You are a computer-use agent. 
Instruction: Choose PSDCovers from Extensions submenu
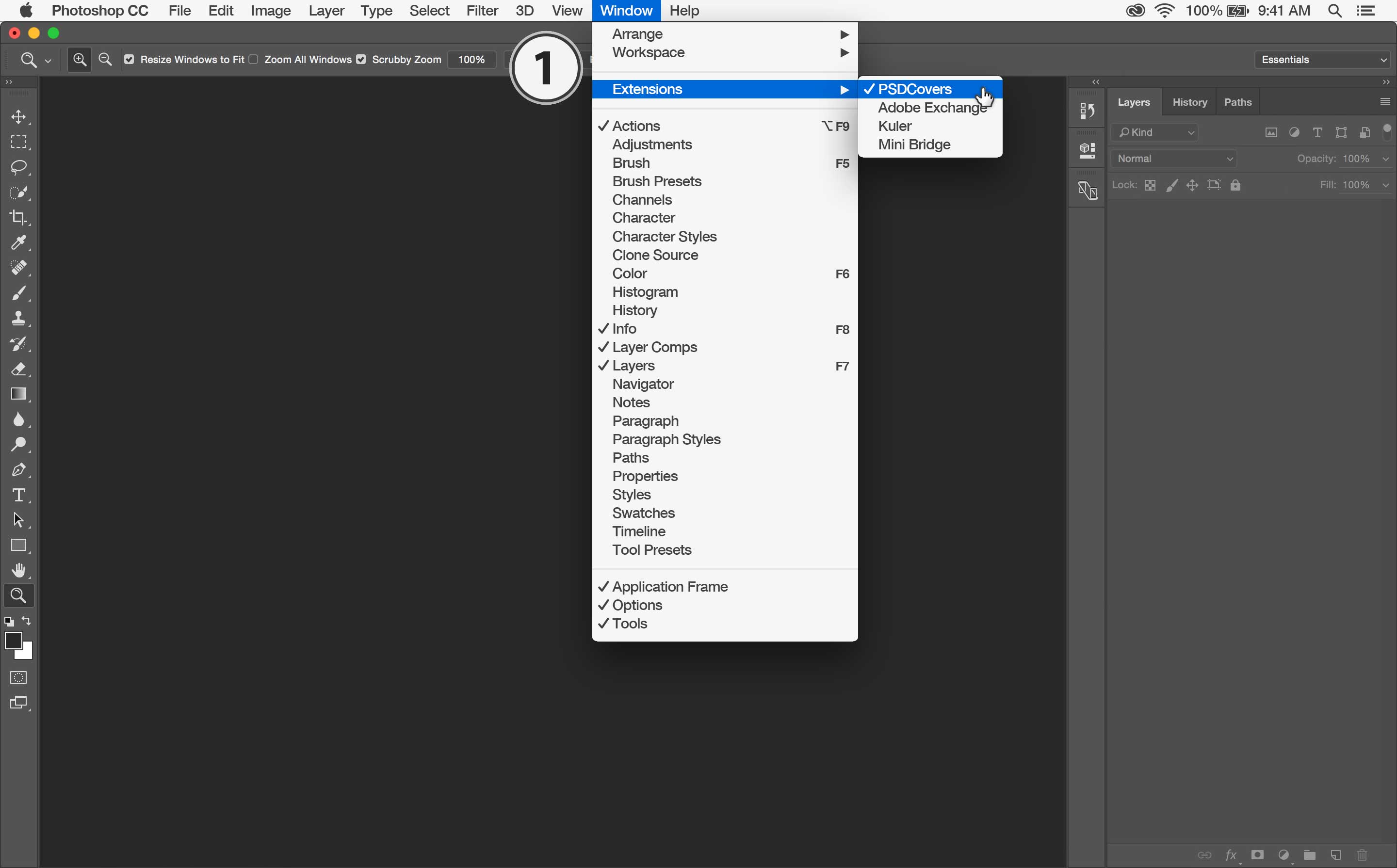coord(929,89)
